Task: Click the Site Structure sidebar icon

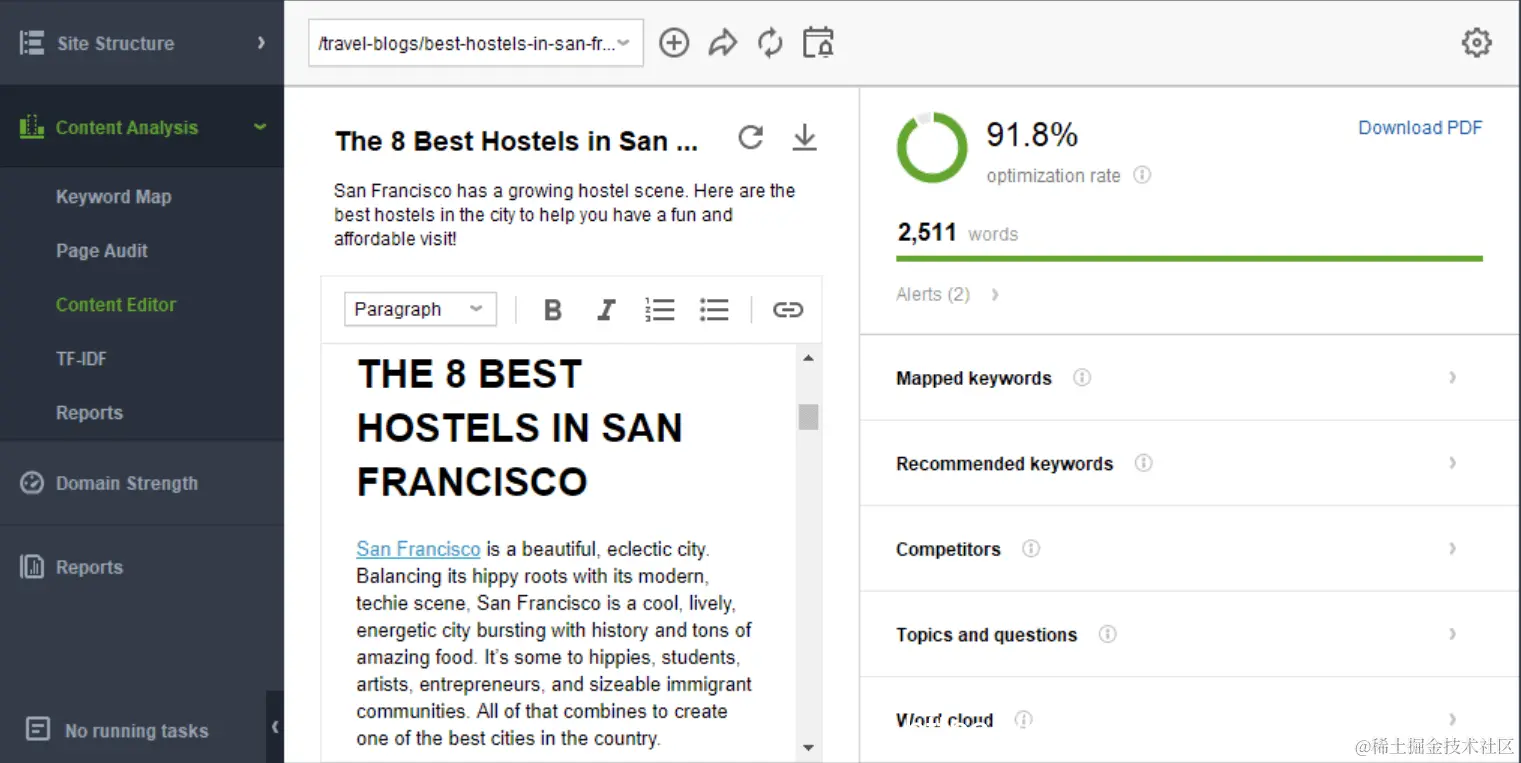Action: [32, 43]
